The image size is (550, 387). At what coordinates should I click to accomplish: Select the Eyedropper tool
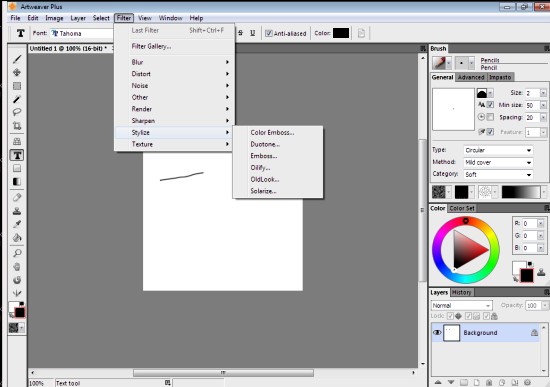pyautogui.click(x=17, y=224)
